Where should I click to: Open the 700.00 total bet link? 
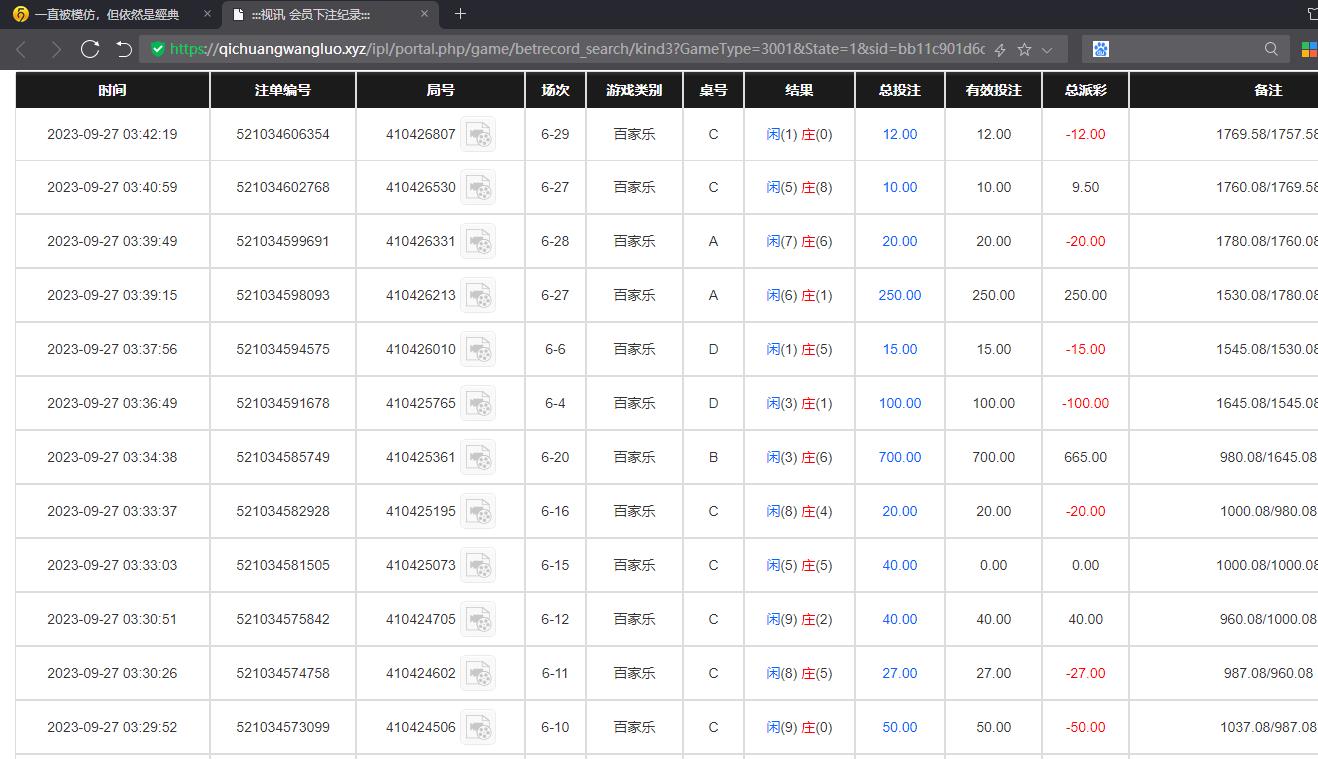900,458
